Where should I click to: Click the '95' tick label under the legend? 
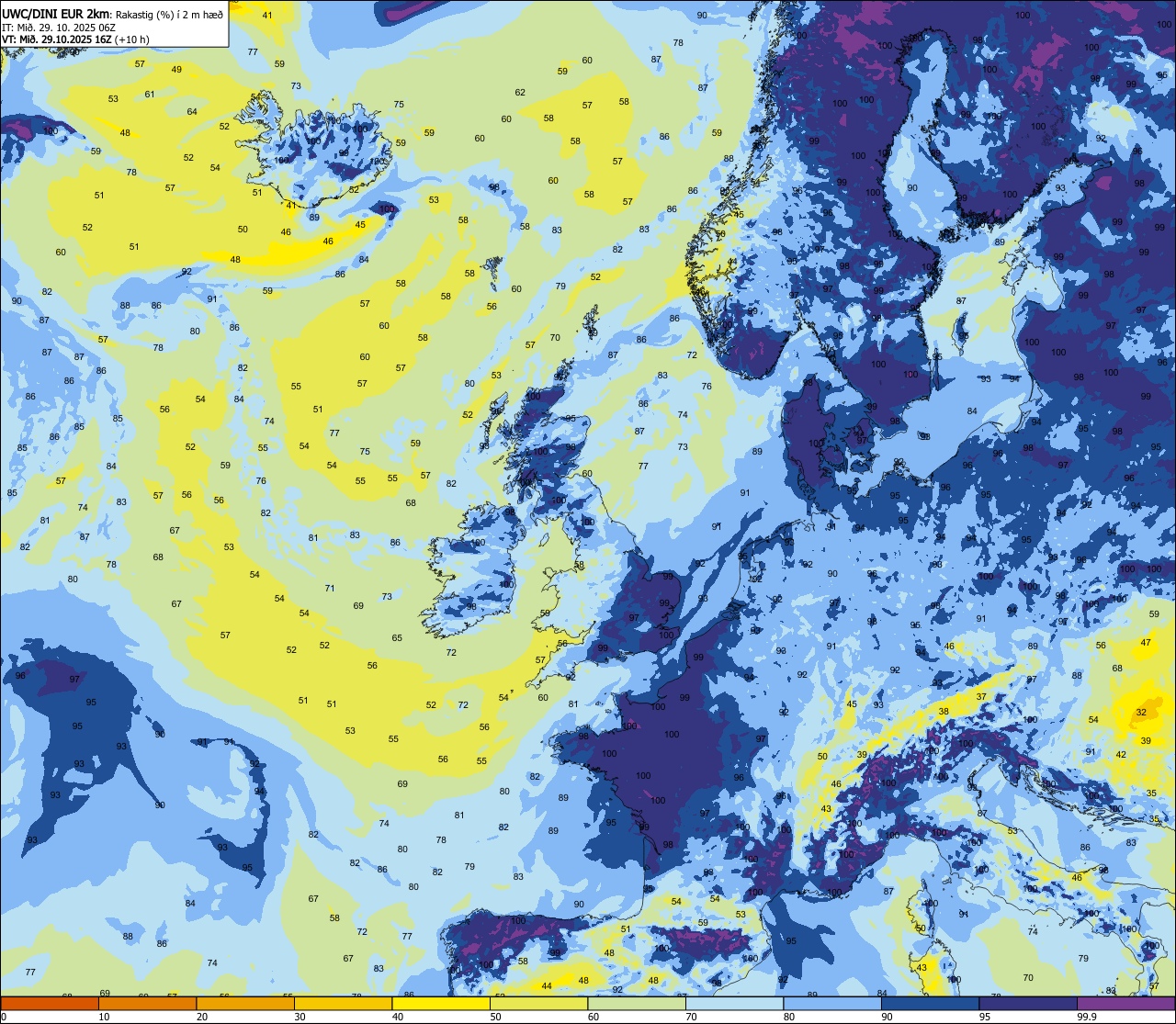pos(985,1017)
